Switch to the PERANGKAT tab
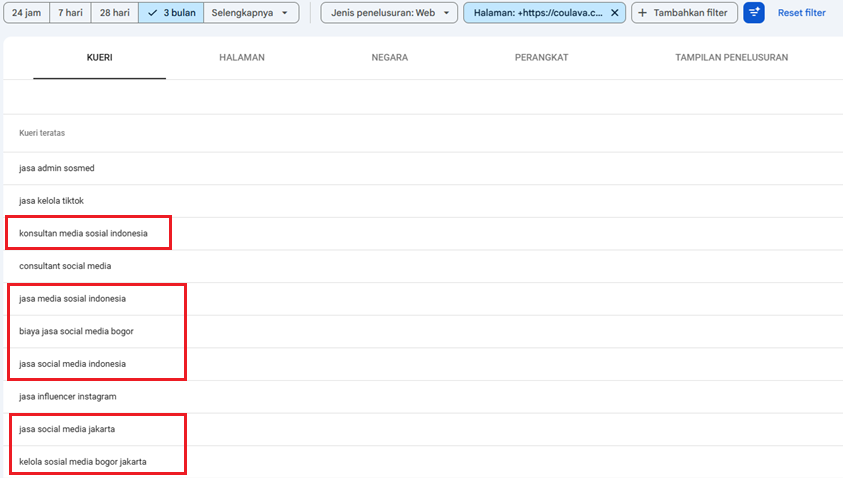This screenshot has width=843, height=478. [541, 58]
